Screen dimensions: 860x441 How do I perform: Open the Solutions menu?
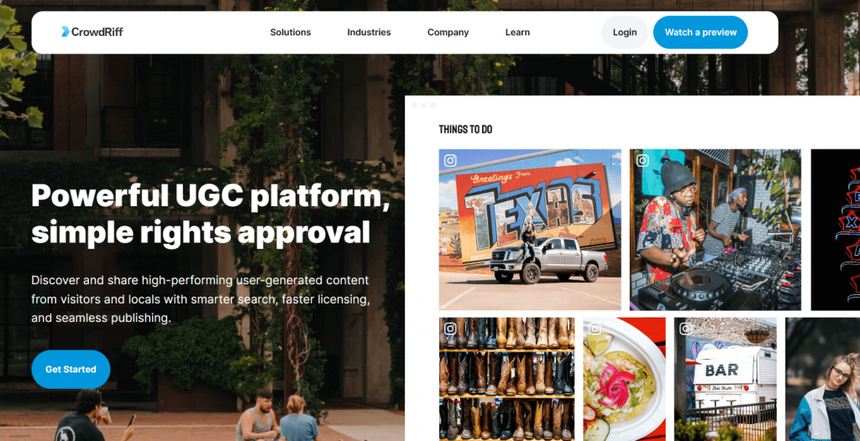click(290, 32)
